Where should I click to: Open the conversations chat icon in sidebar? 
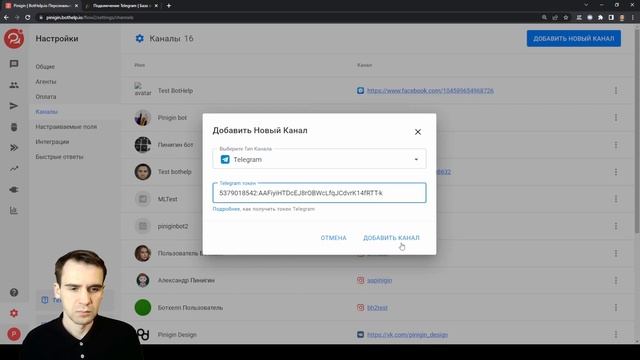click(x=14, y=64)
